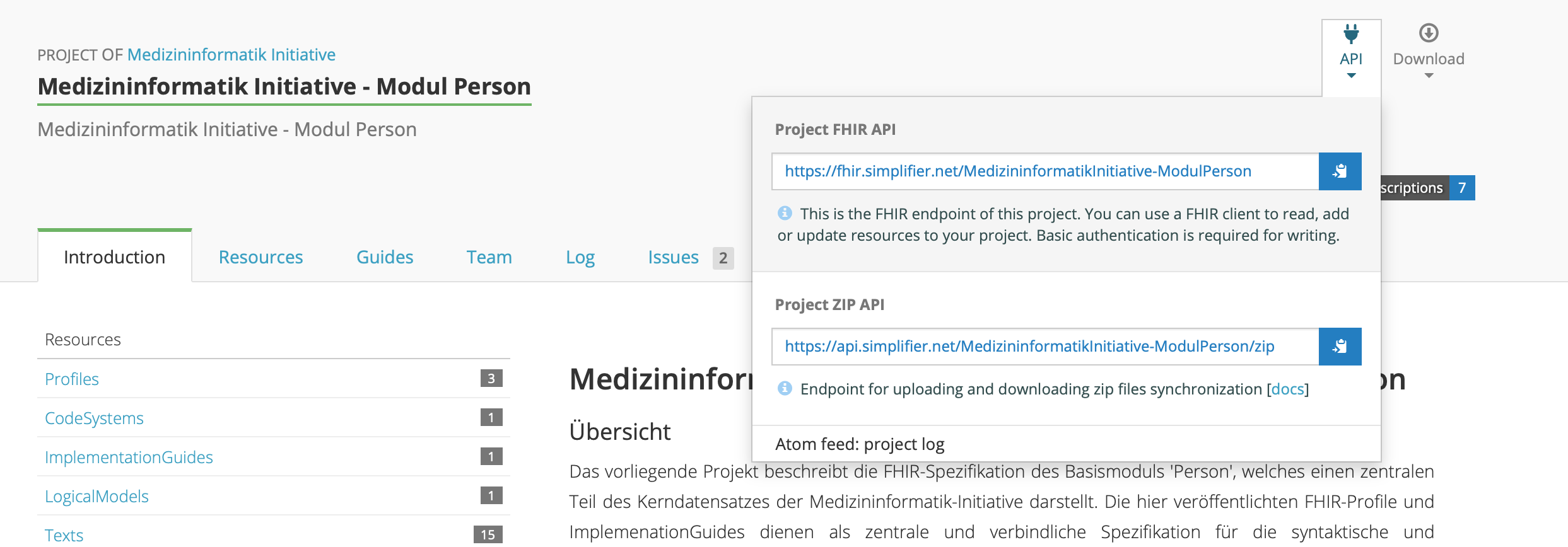Open the Medizininformatik Initiative organization link
The image size is (1568, 547).
231,55
